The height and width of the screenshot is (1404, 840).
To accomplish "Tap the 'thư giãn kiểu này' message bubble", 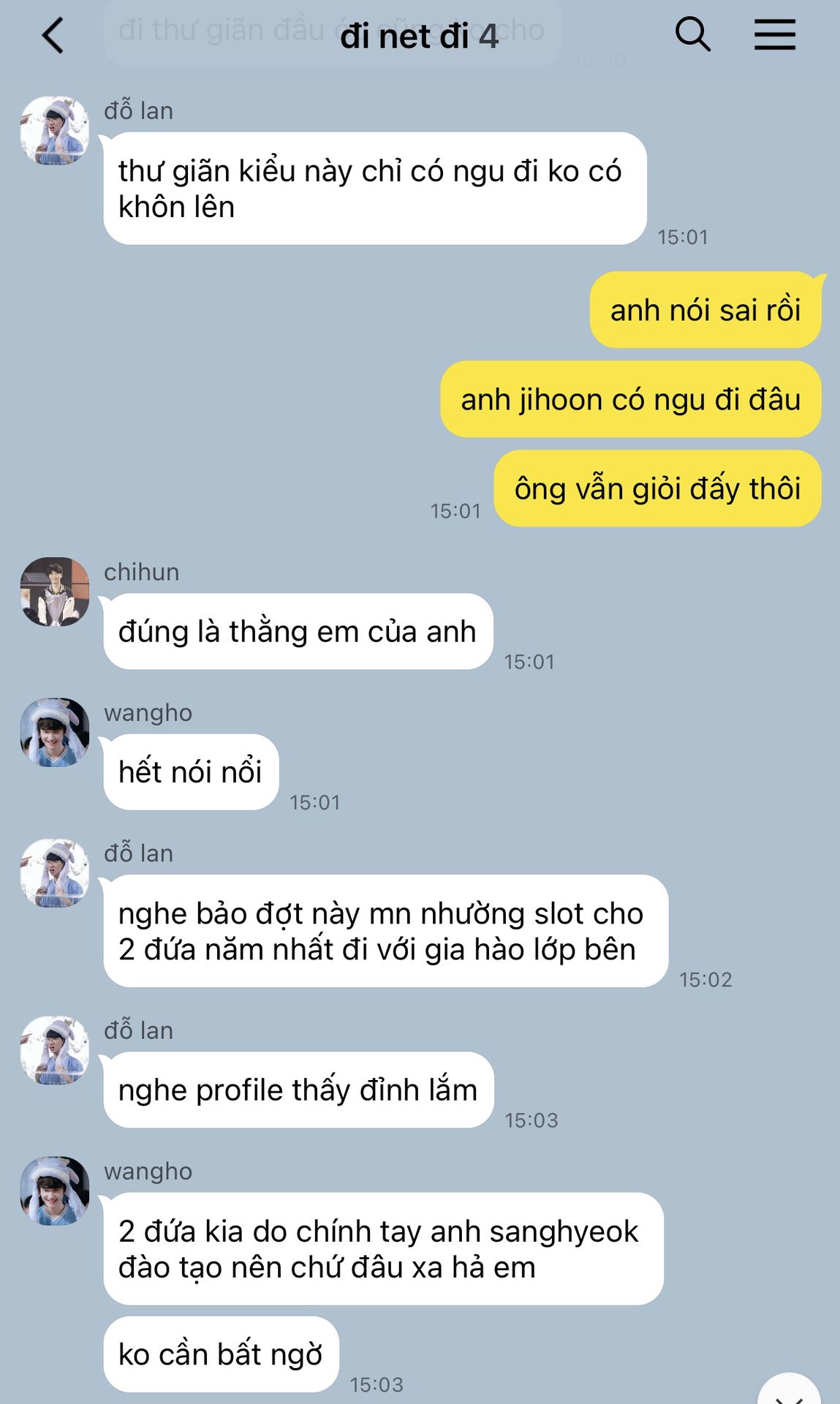I will point(375,189).
